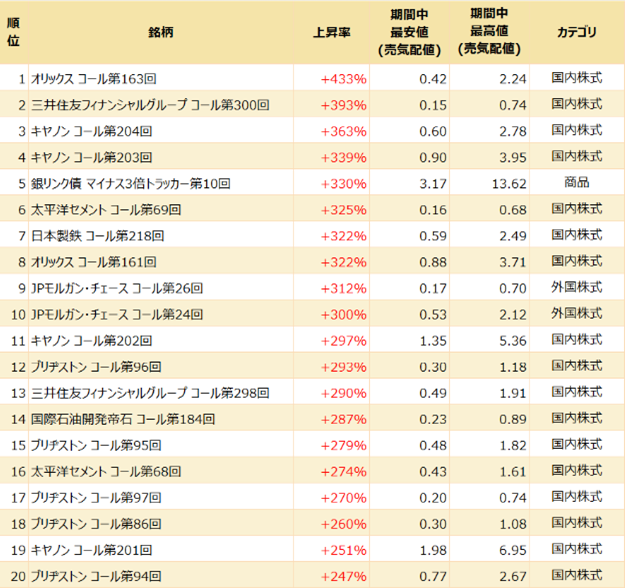Select 銀リンク債 マイナス3倍トラッカー第10回
This screenshot has height=588, width=625.
[131, 183]
